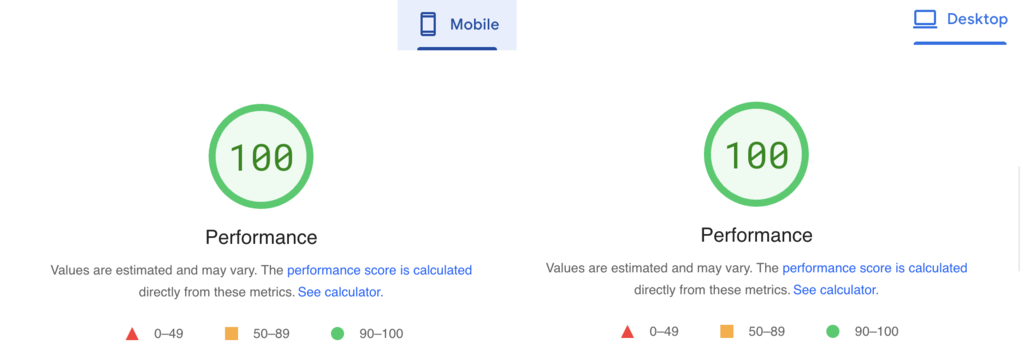Viewport: 1024px width, 362px height.
Task: Click the desktop 100 performance score gauge
Action: coord(756,155)
